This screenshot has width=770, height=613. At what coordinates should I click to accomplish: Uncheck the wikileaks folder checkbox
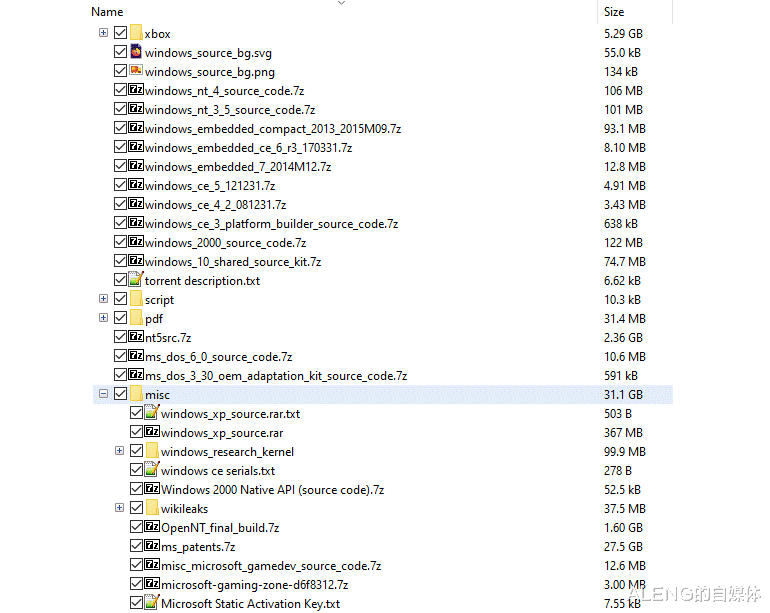137,508
